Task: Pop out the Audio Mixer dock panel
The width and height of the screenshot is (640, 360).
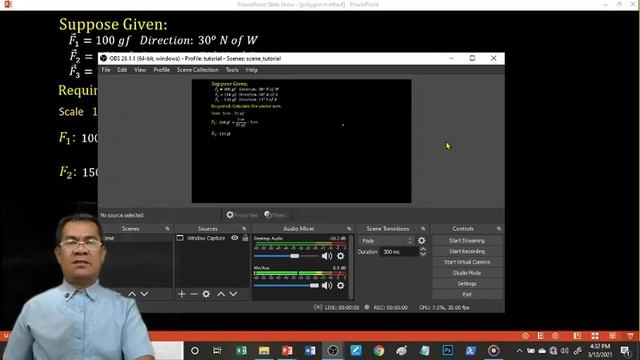Action: (x=349, y=229)
